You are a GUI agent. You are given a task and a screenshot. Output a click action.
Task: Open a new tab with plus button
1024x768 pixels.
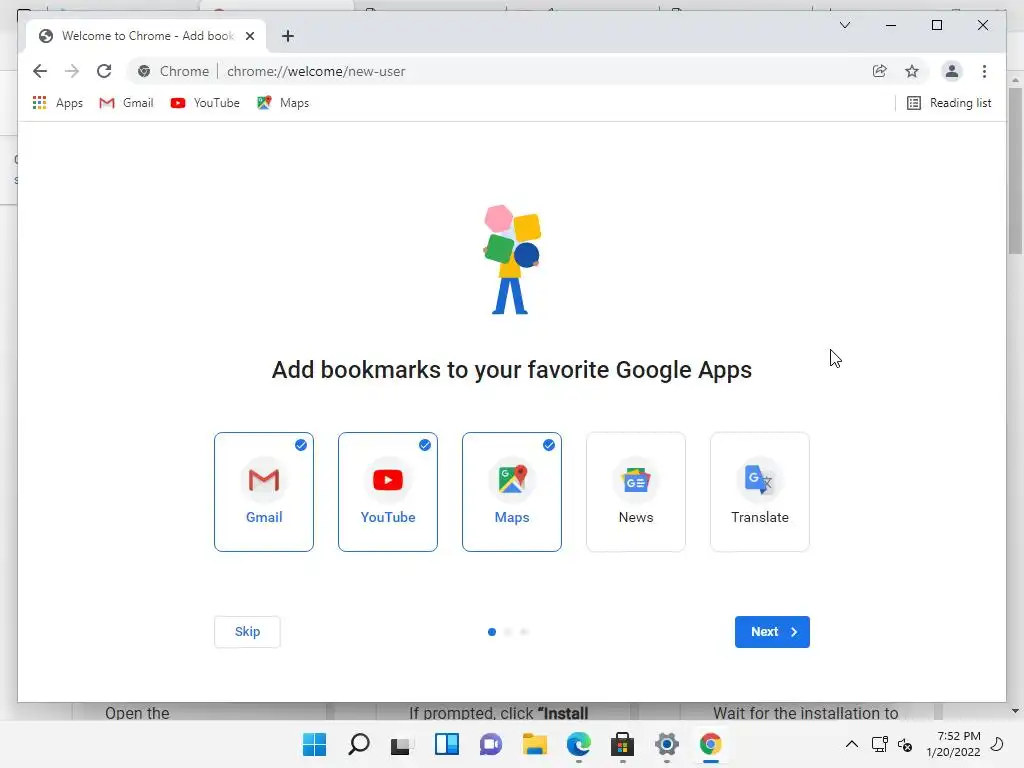click(287, 36)
